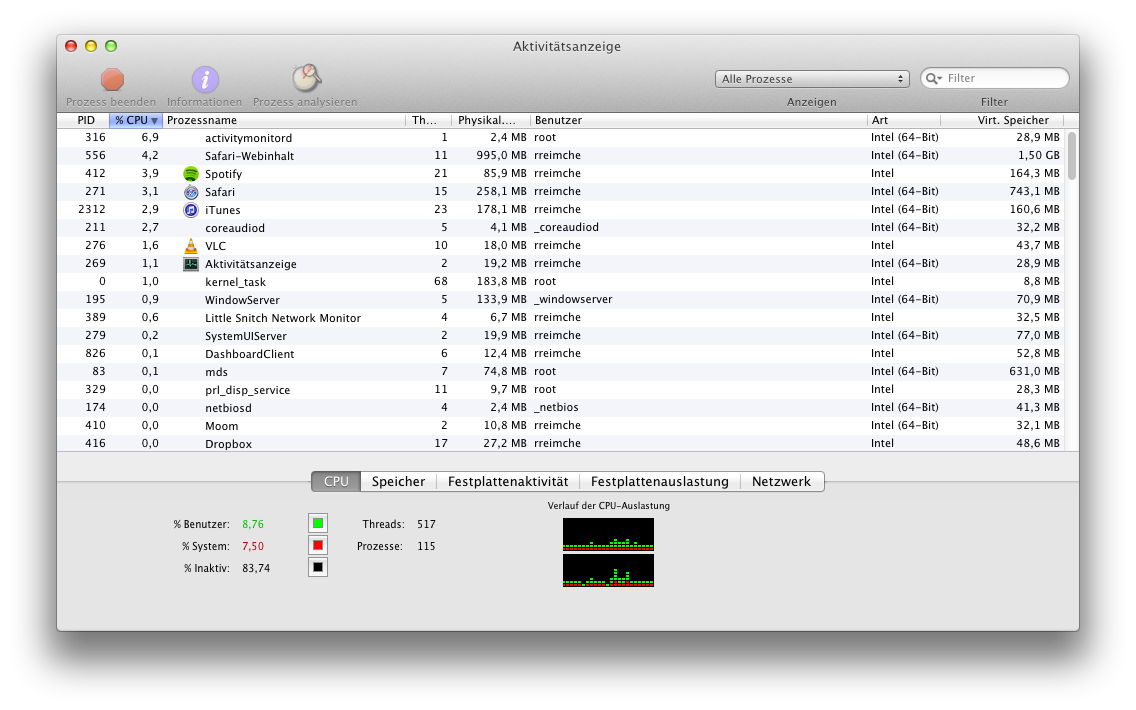Click the Prozess analysieren icon
Viewport: 1136px width, 710px height.
(306, 78)
